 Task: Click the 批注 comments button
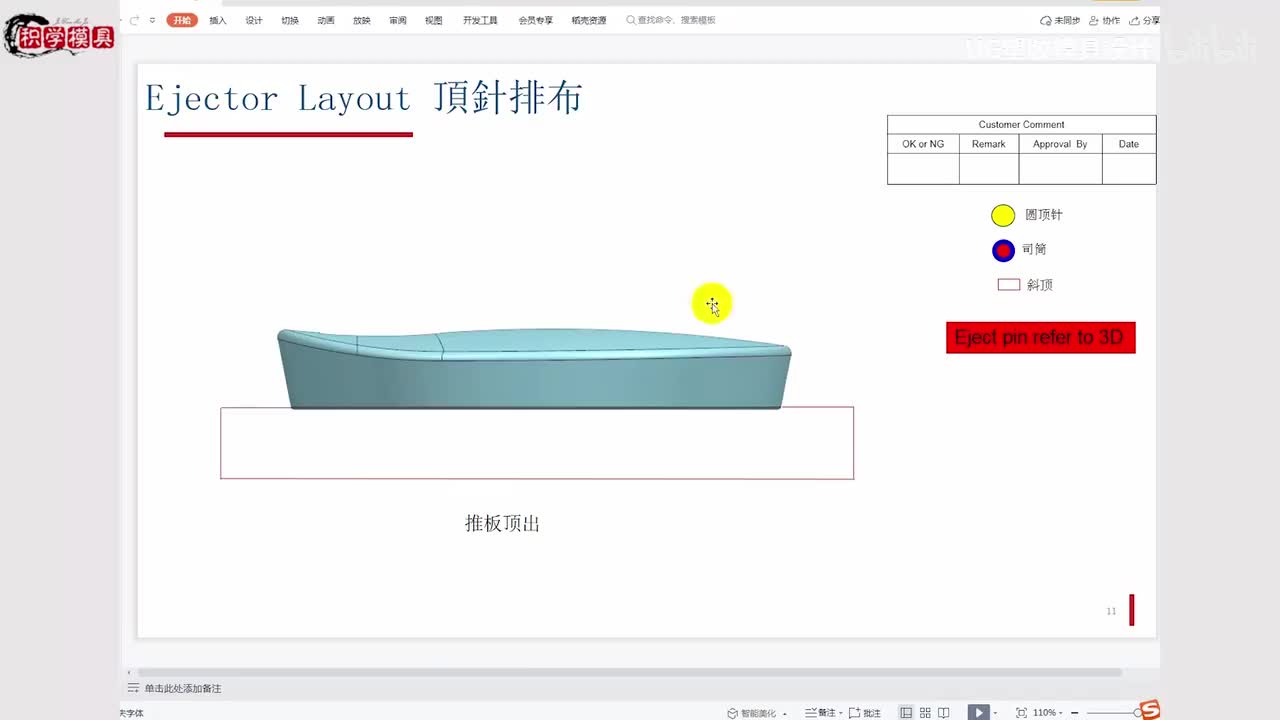click(x=866, y=713)
